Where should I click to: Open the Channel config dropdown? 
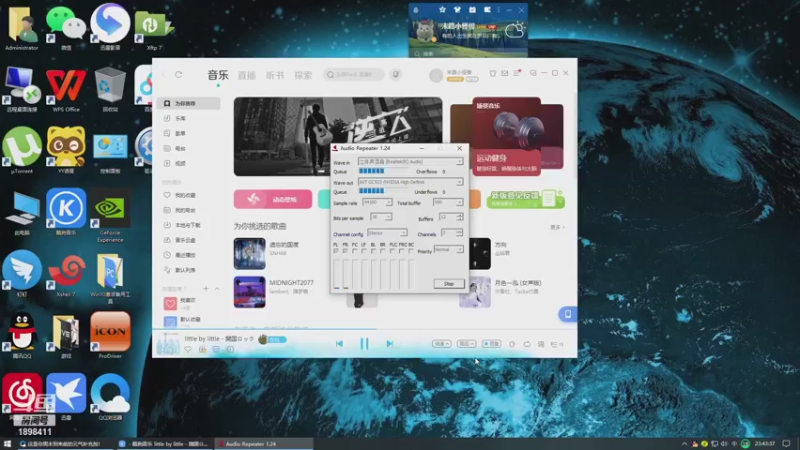pyautogui.click(x=387, y=233)
